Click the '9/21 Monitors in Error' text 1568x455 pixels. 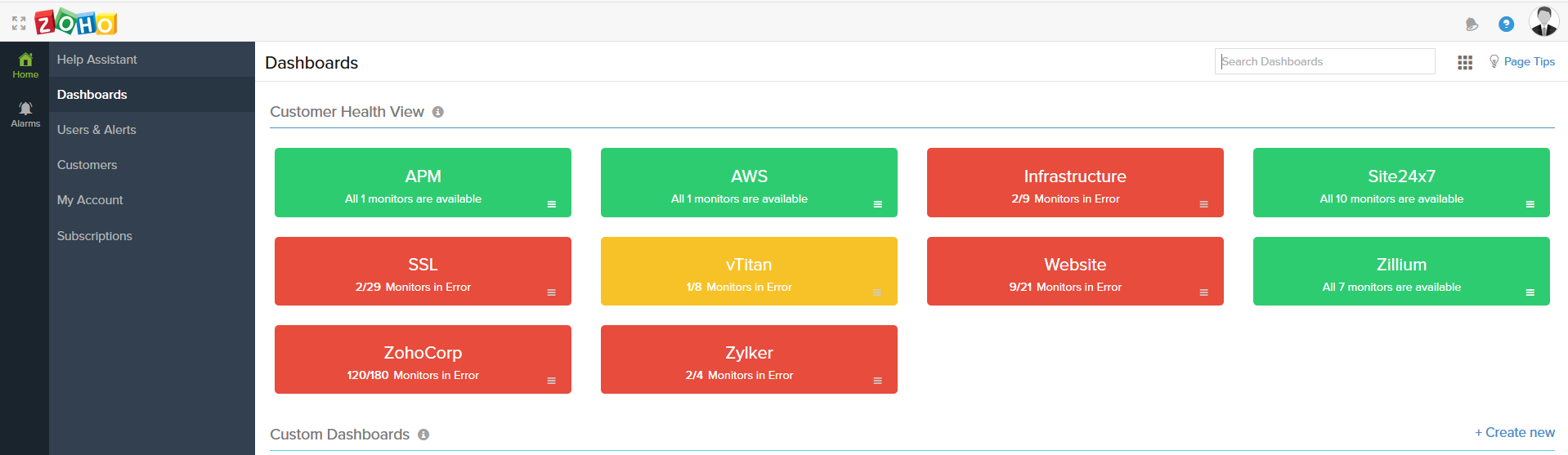[x=1065, y=287]
